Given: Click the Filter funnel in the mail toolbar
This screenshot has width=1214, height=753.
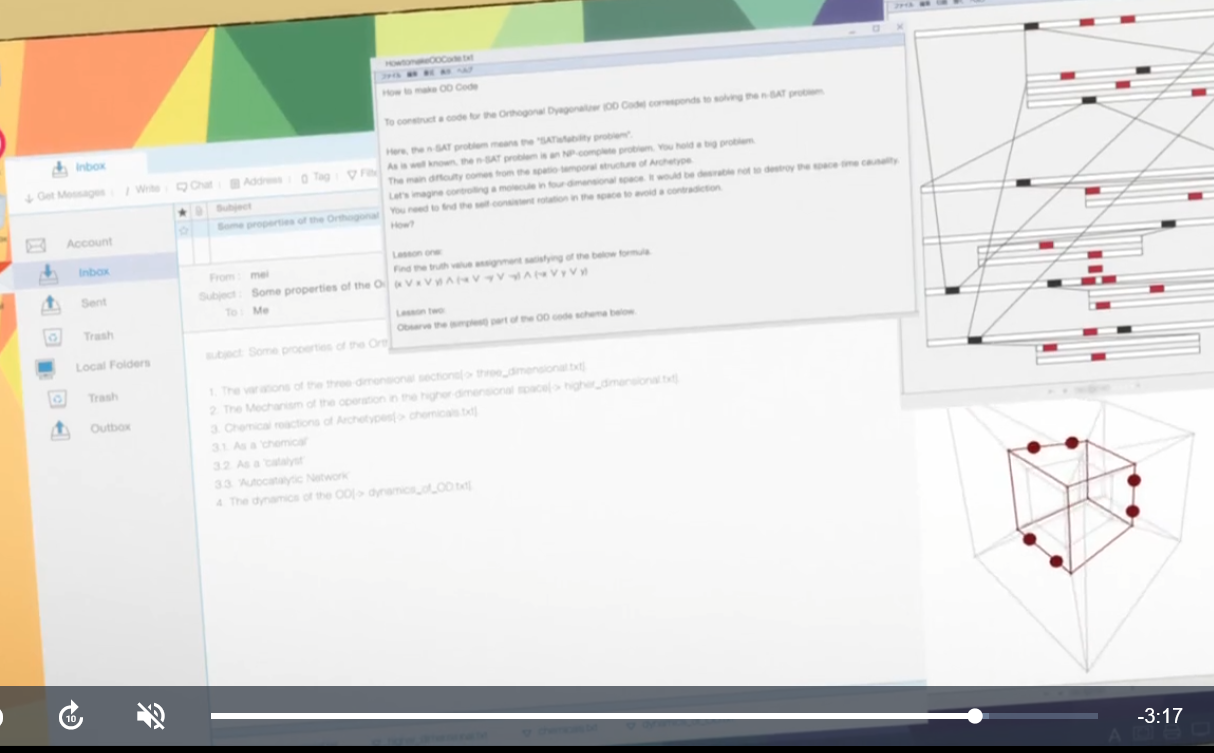Looking at the screenshot, I should tap(361, 174).
